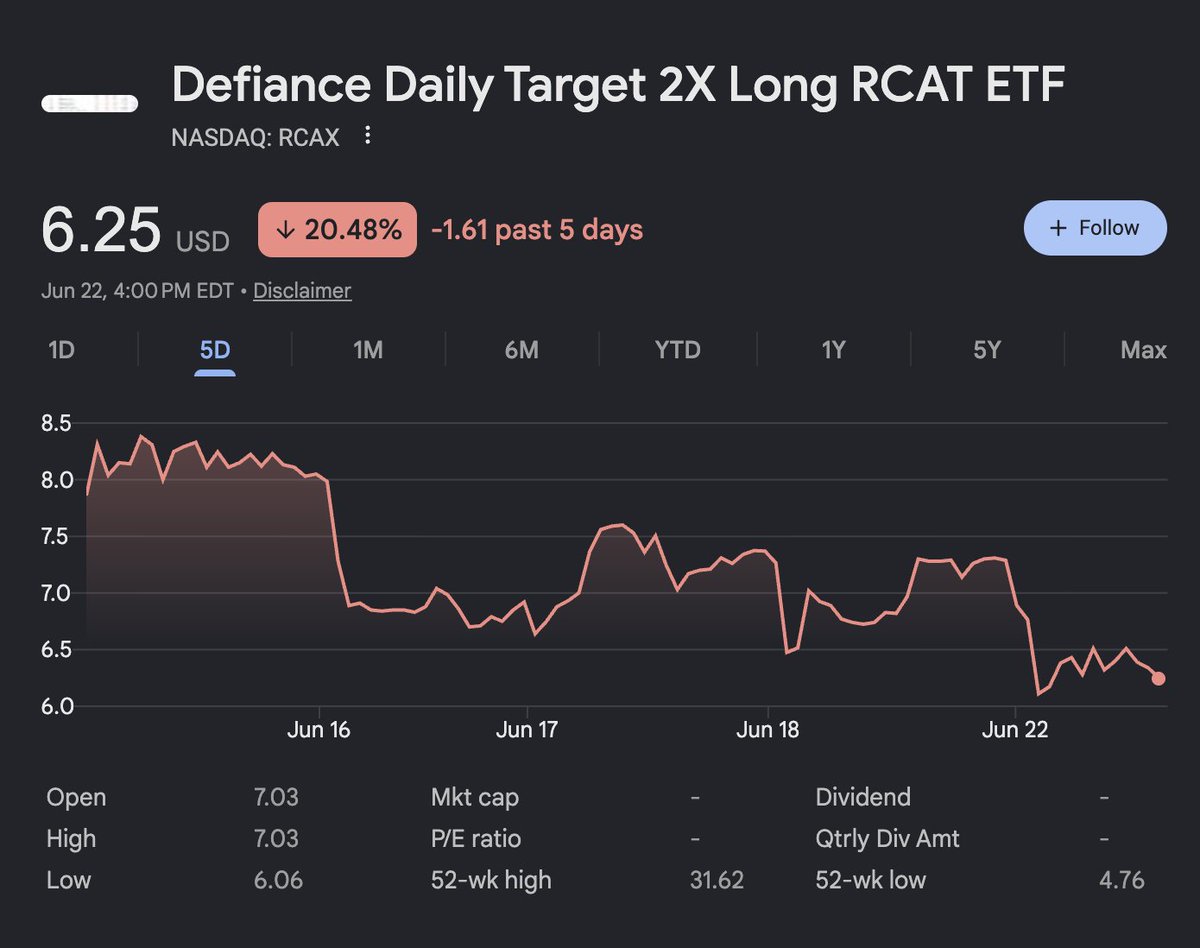
Task: Open the Disclaimer link
Action: tap(302, 291)
